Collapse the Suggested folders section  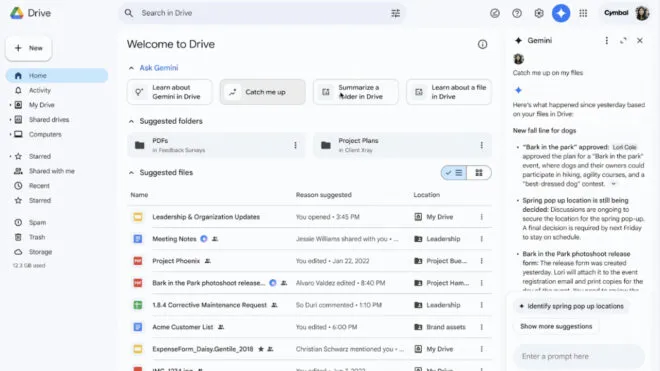coord(131,121)
